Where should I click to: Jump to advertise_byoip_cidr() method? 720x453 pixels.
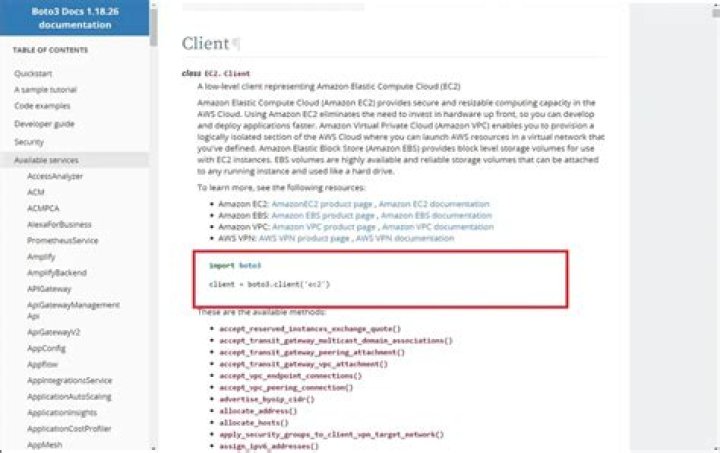(267, 399)
